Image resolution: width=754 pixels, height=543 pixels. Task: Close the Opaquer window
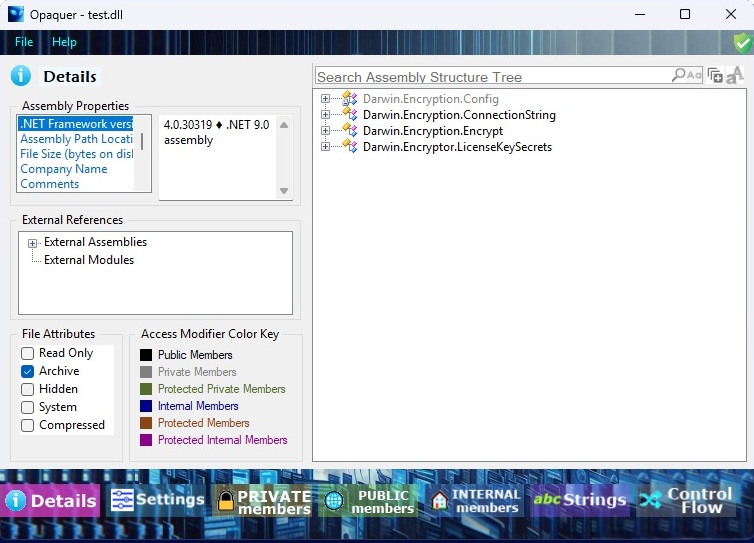pyautogui.click(x=730, y=14)
